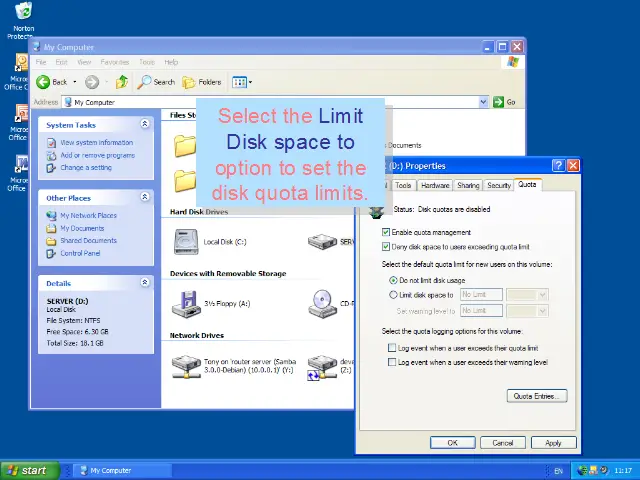Click My Computer taskbar button
640x480 pixels.
[x=122, y=471]
